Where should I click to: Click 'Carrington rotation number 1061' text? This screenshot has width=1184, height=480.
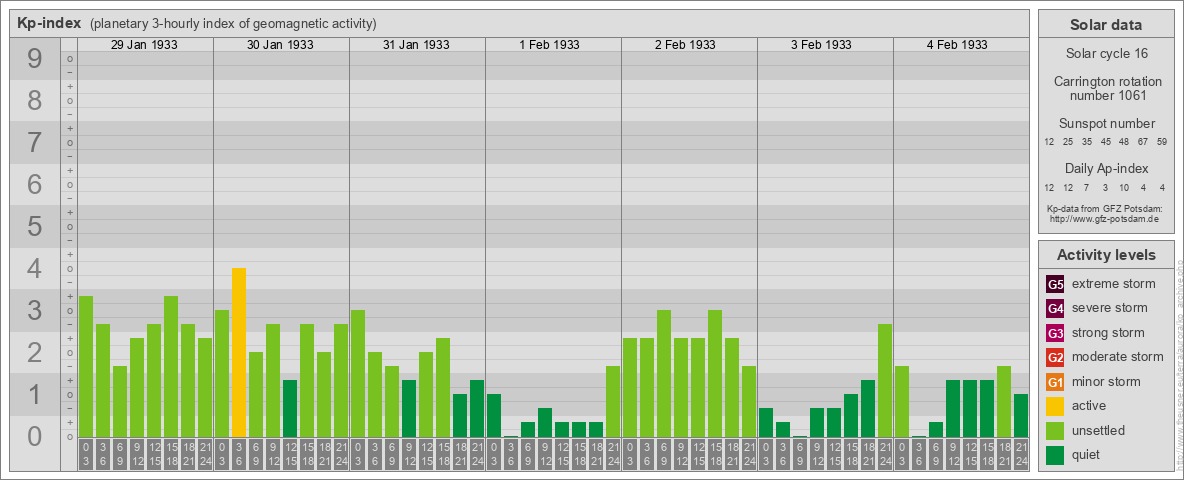(1108, 88)
